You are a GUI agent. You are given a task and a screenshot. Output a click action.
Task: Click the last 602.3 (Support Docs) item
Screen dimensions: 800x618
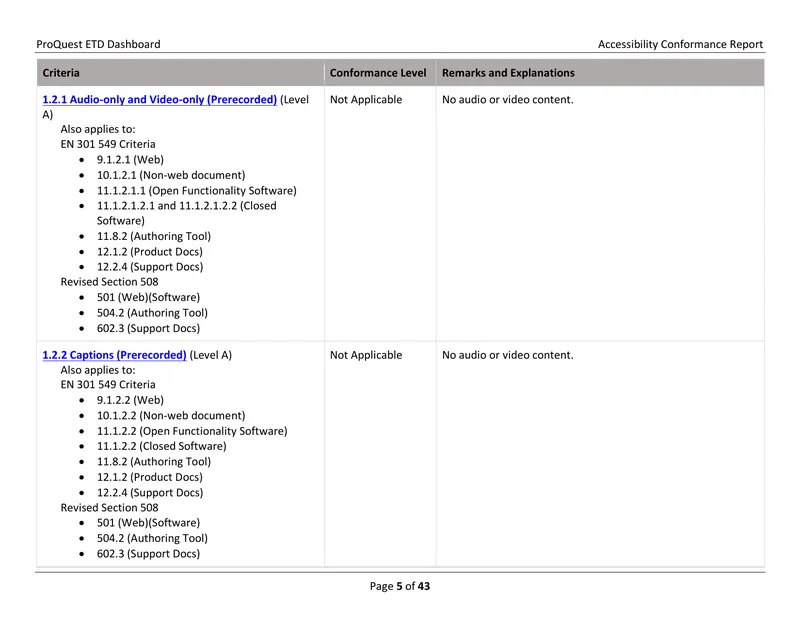[148, 554]
